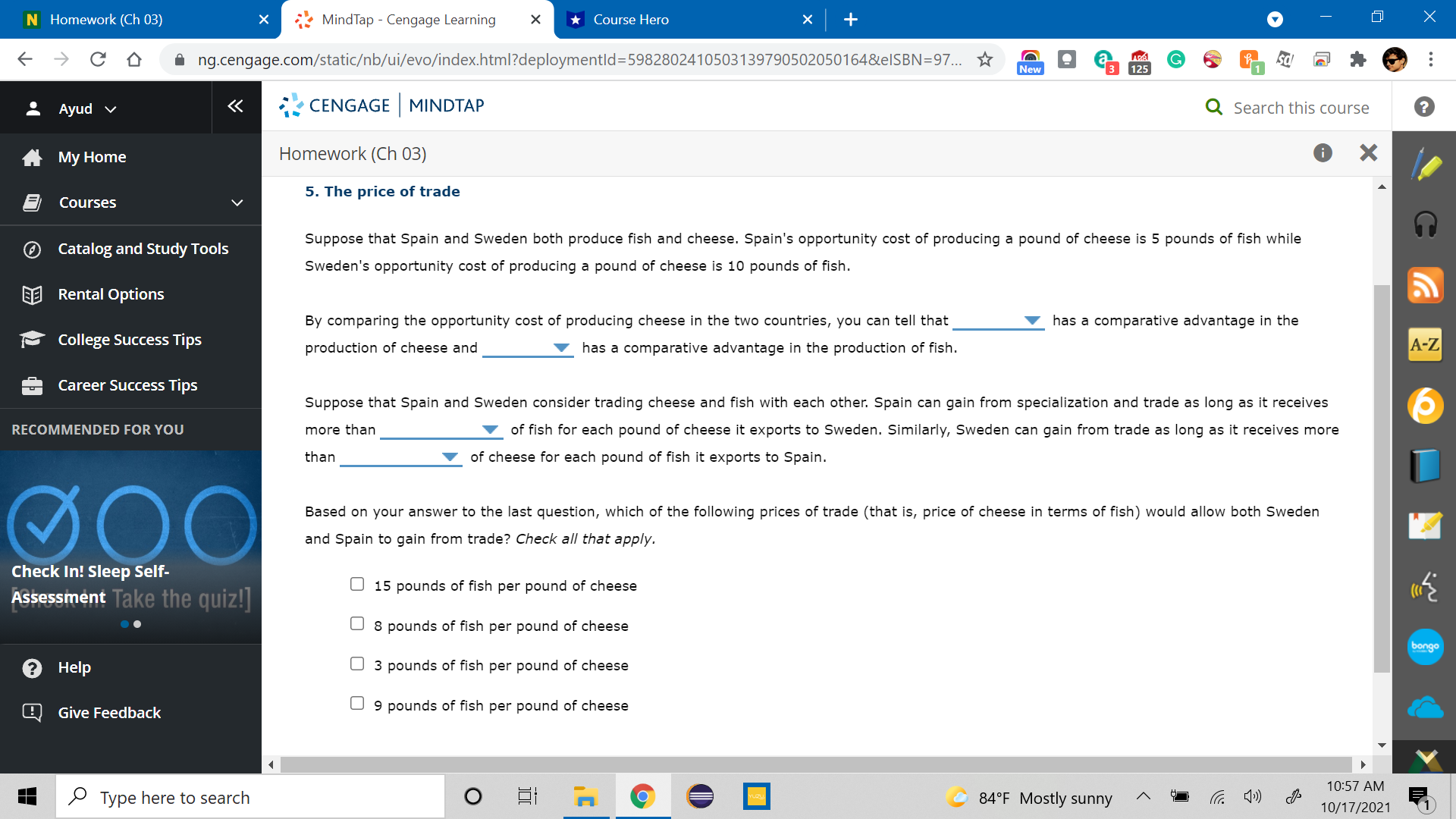Open the A-Z glossary tool
This screenshot has height=819, width=1456.
(x=1425, y=345)
